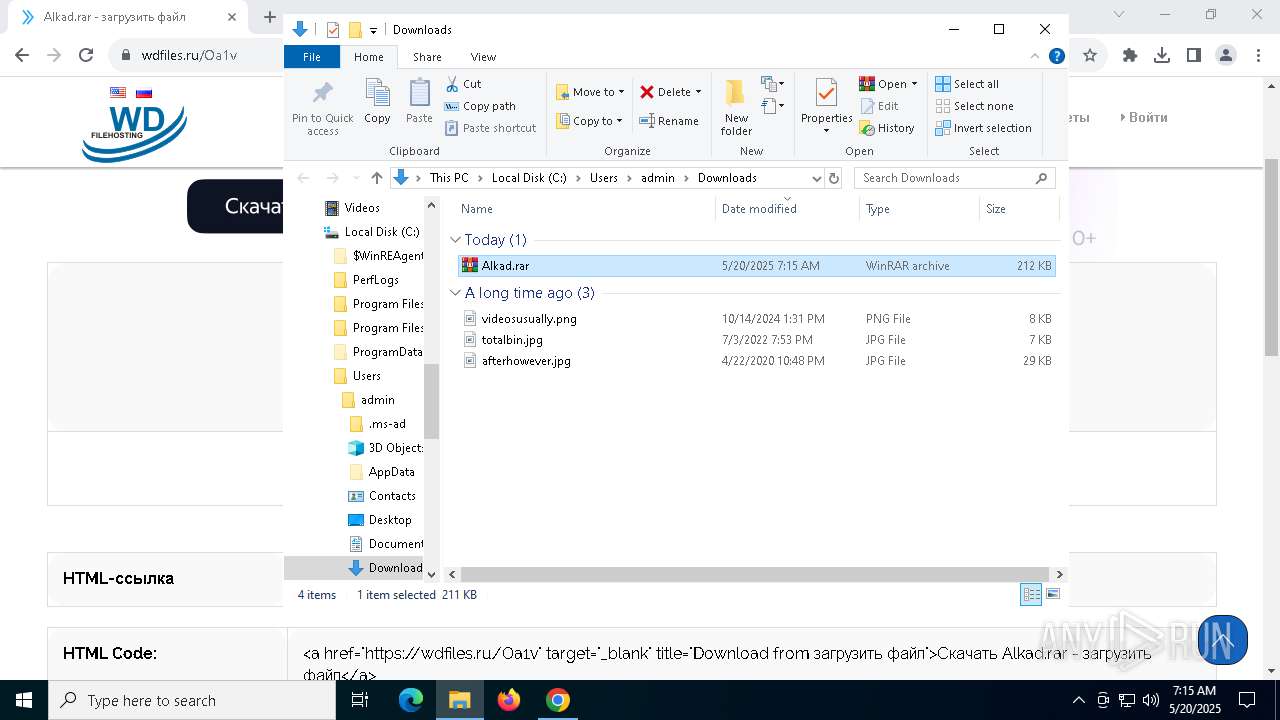Click 'This PC' in address breadcrumb

tap(449, 178)
